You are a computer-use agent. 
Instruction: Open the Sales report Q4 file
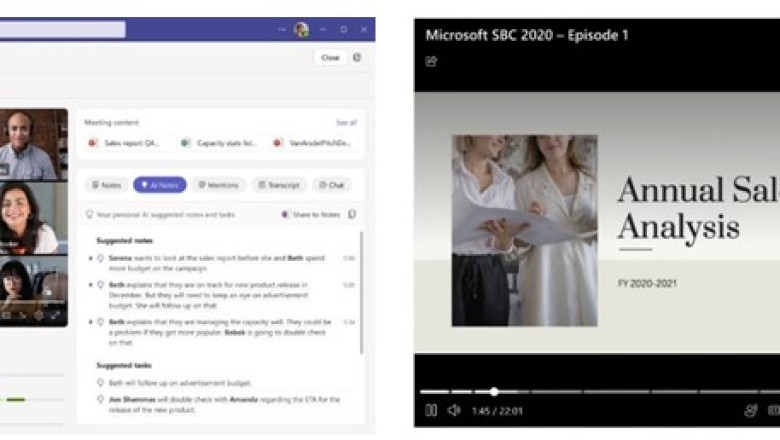click(124, 143)
